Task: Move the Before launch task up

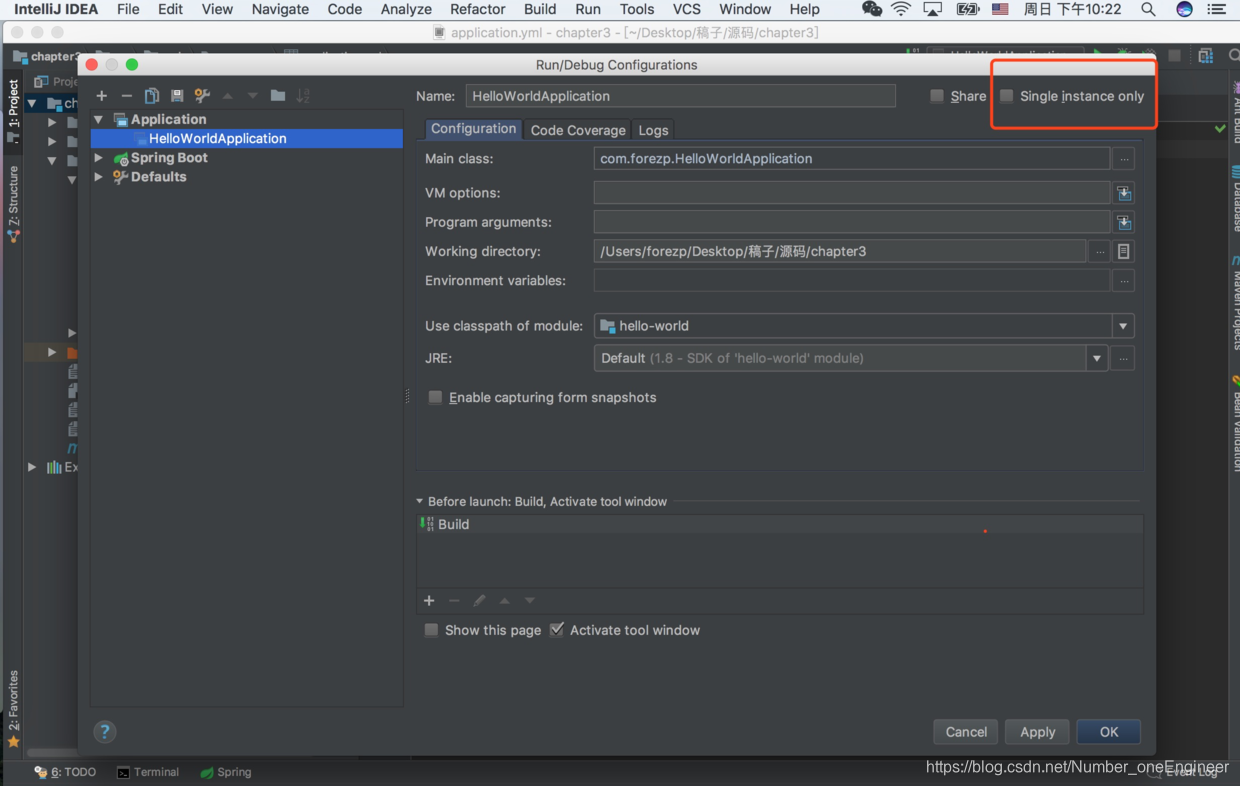Action: tap(505, 601)
